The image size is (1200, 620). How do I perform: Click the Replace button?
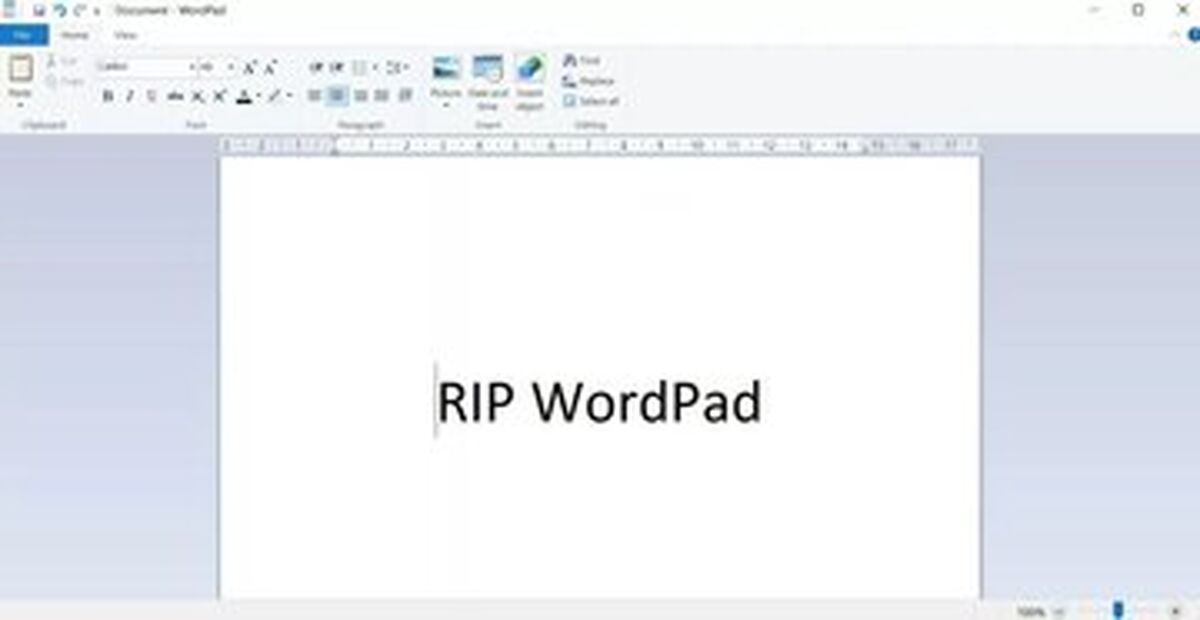pyautogui.click(x=589, y=81)
